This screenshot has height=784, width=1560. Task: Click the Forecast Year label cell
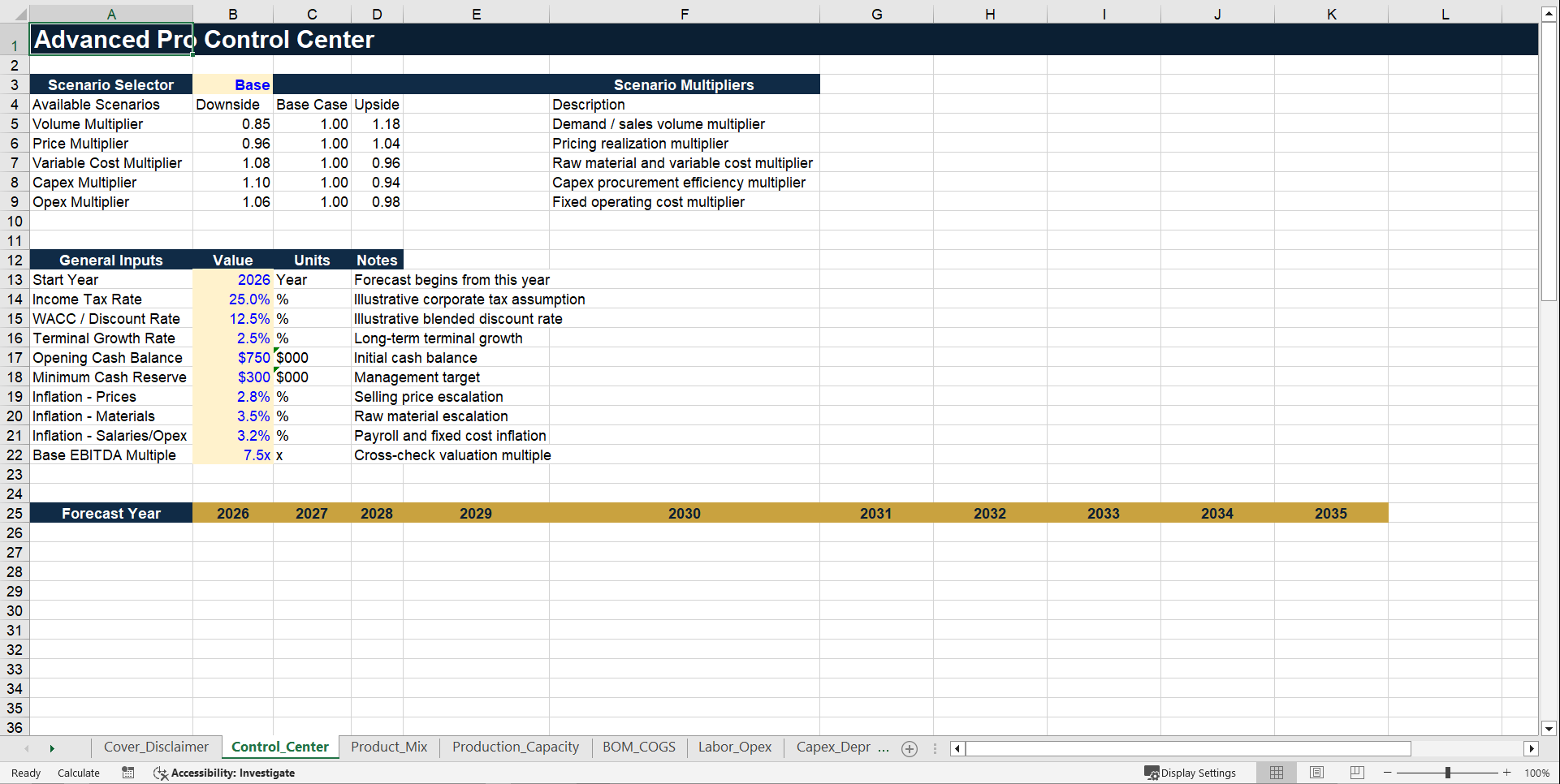click(x=111, y=514)
